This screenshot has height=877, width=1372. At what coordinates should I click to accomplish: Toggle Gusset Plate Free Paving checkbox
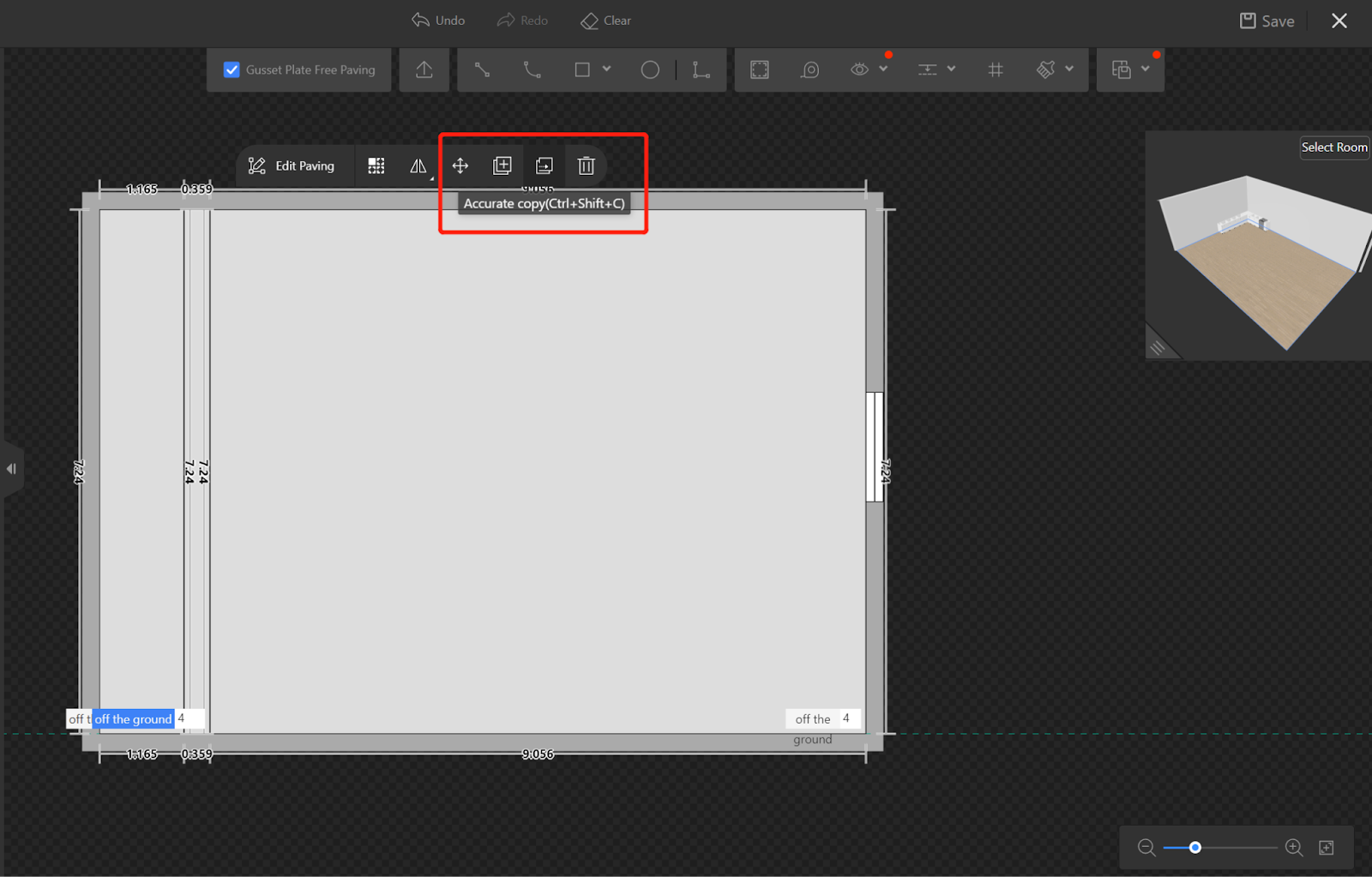pyautogui.click(x=232, y=70)
